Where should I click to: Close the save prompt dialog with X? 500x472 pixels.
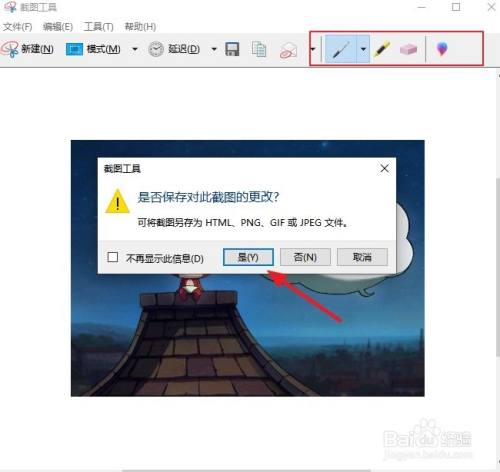pos(384,169)
